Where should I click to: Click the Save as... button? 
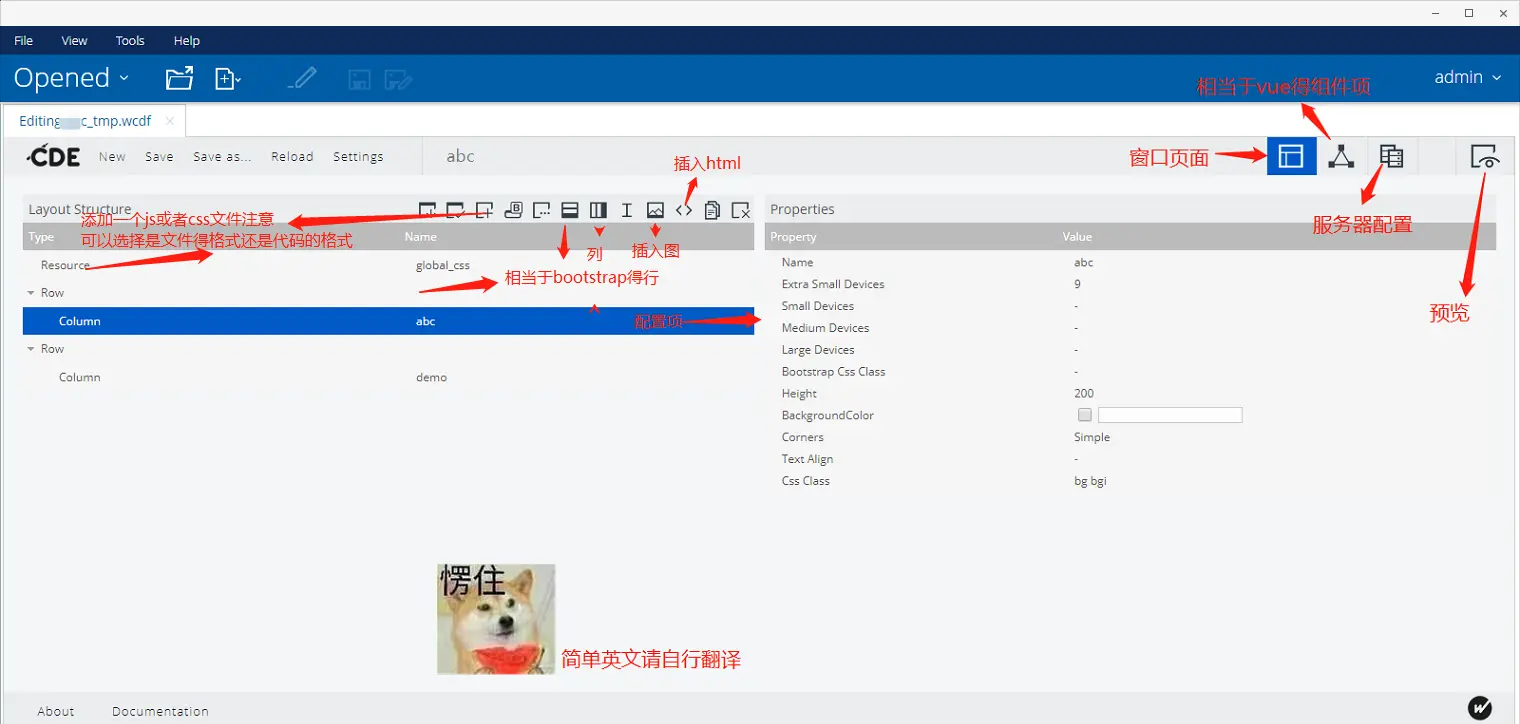(222, 157)
